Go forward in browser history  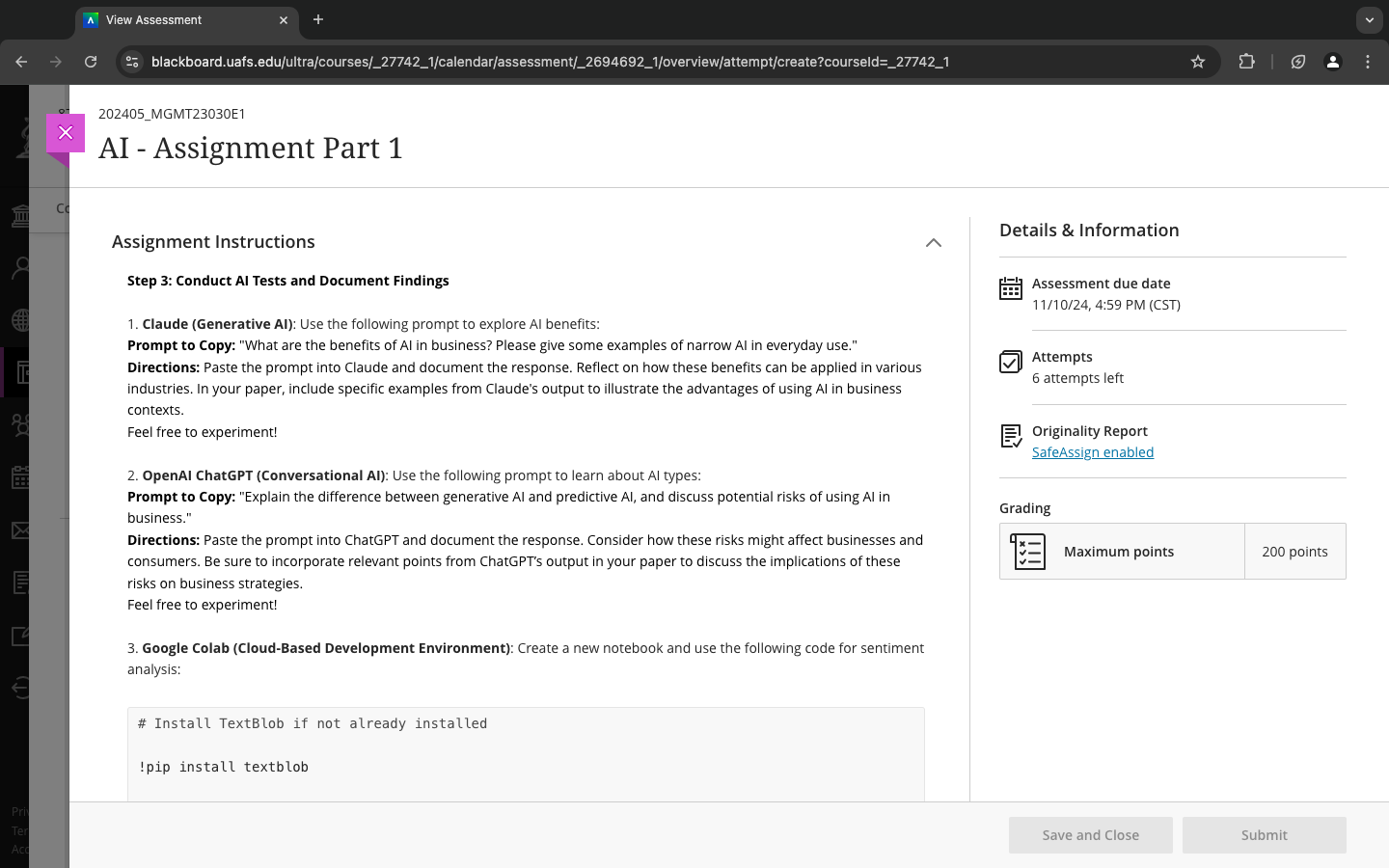pos(56,62)
